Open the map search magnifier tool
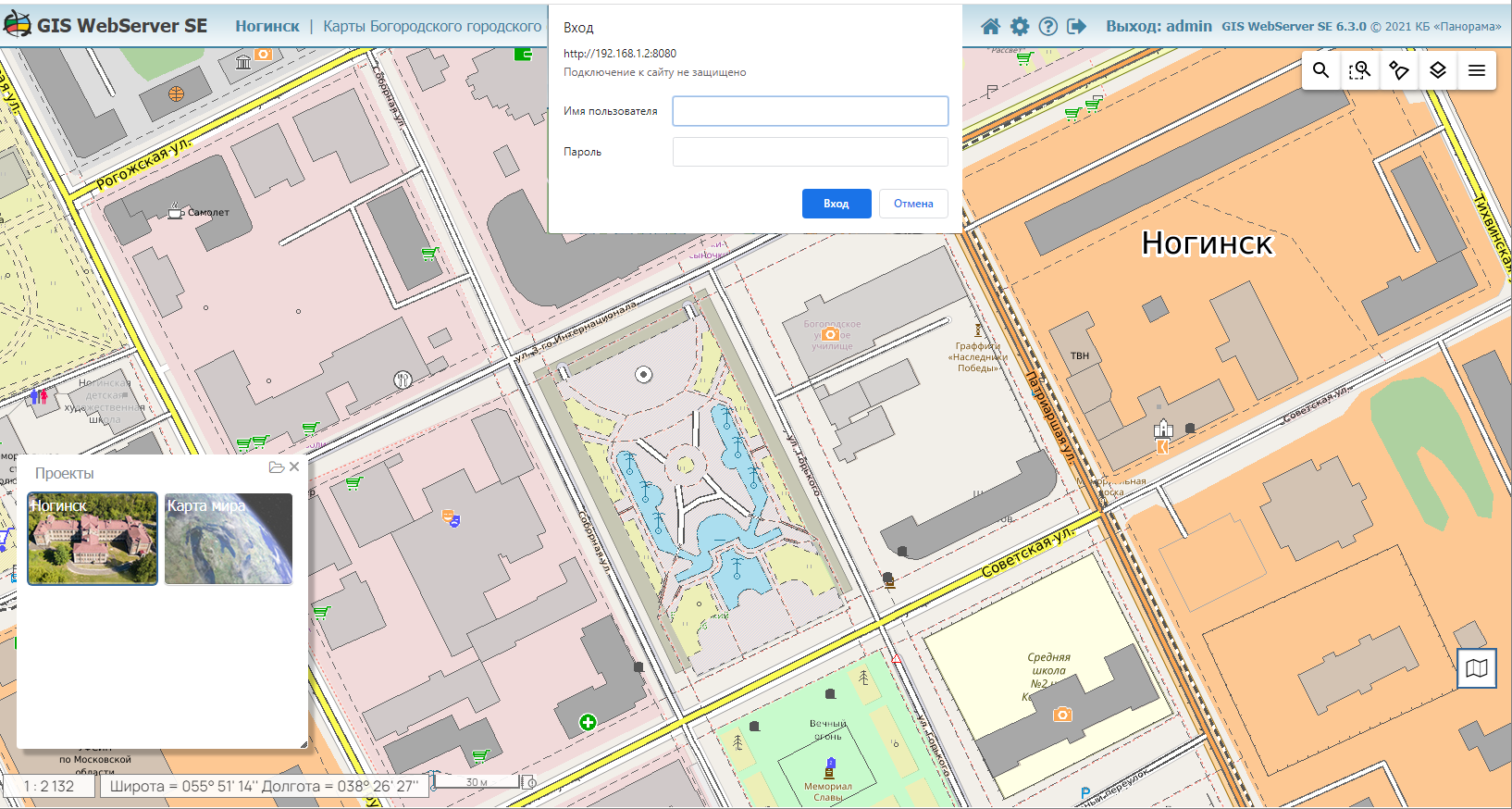The height and width of the screenshot is (809, 1512). [x=1320, y=70]
